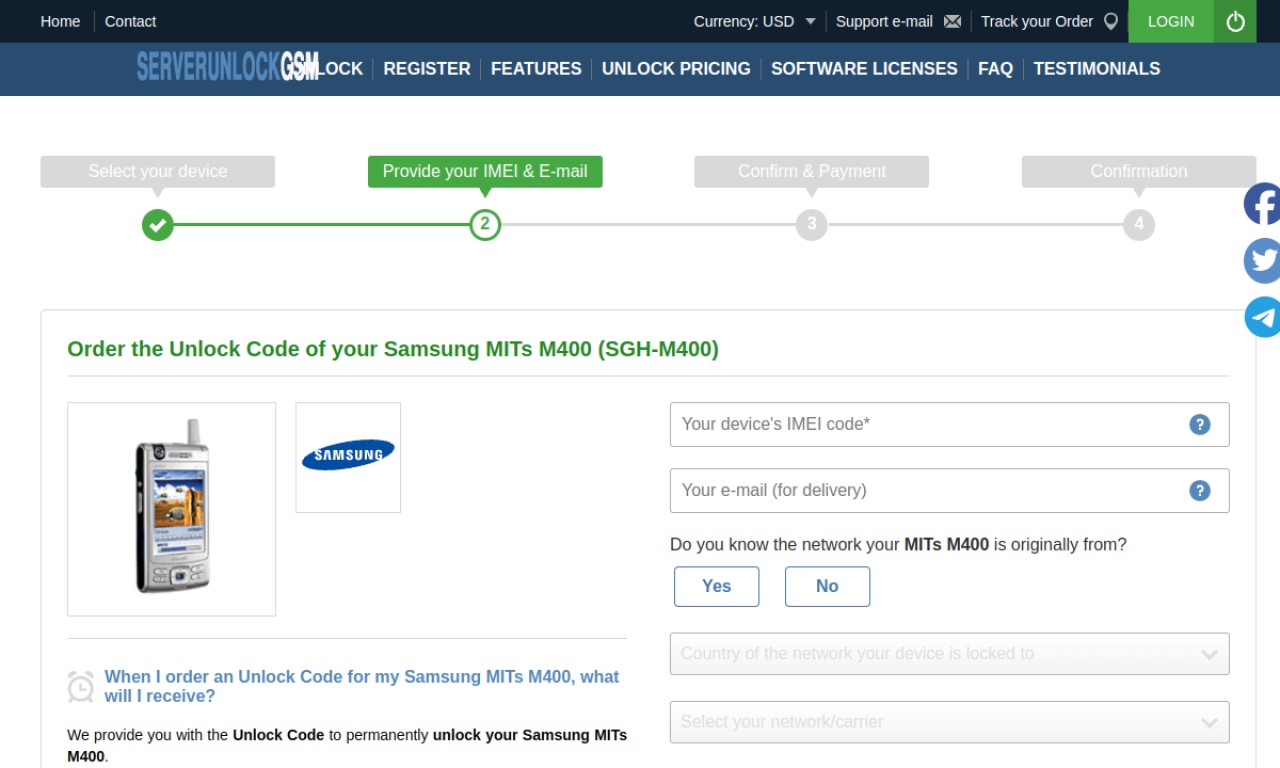The width and height of the screenshot is (1280, 768).
Task: Expand the Select your network/carrier dropdown
Action: 949,722
